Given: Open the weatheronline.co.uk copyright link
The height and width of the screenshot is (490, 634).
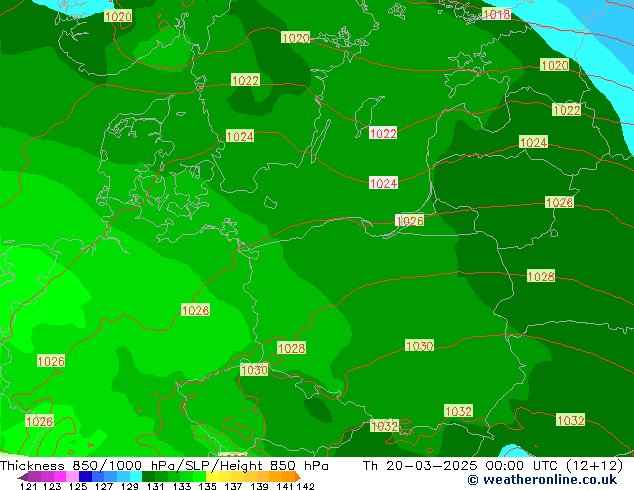Looking at the screenshot, I should [x=542, y=480].
